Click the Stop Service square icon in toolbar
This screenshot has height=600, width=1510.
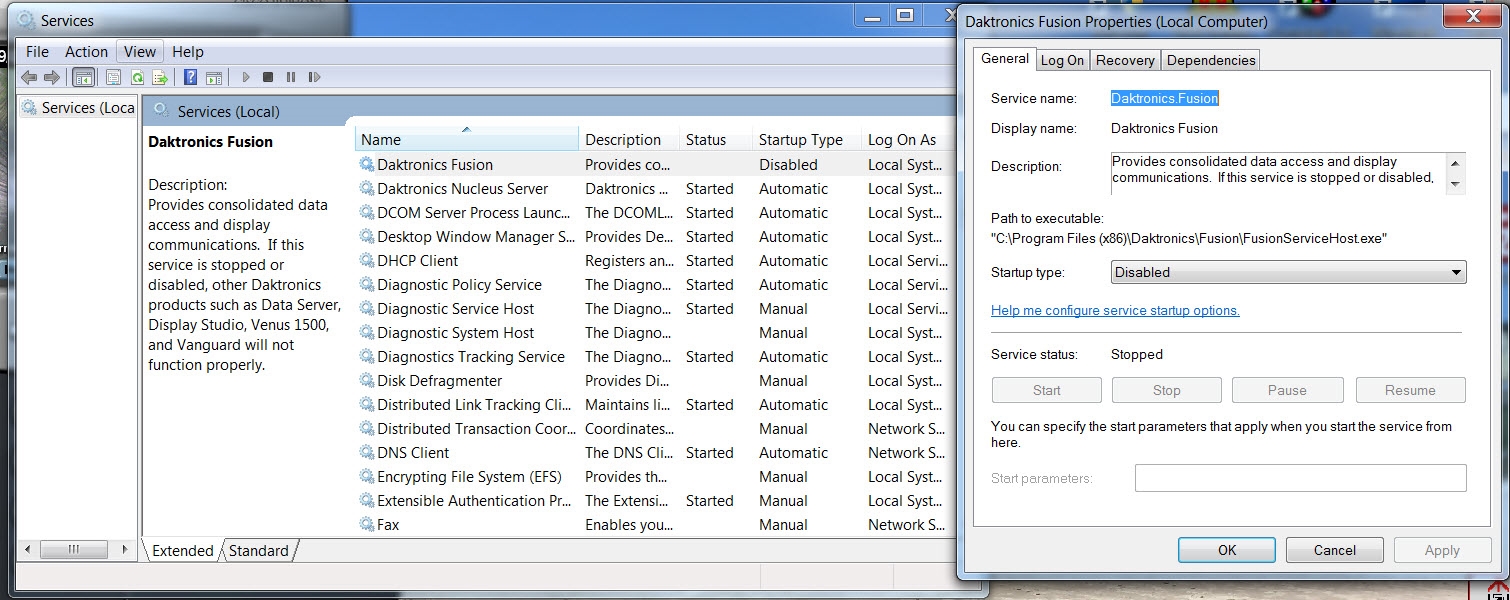pos(268,77)
